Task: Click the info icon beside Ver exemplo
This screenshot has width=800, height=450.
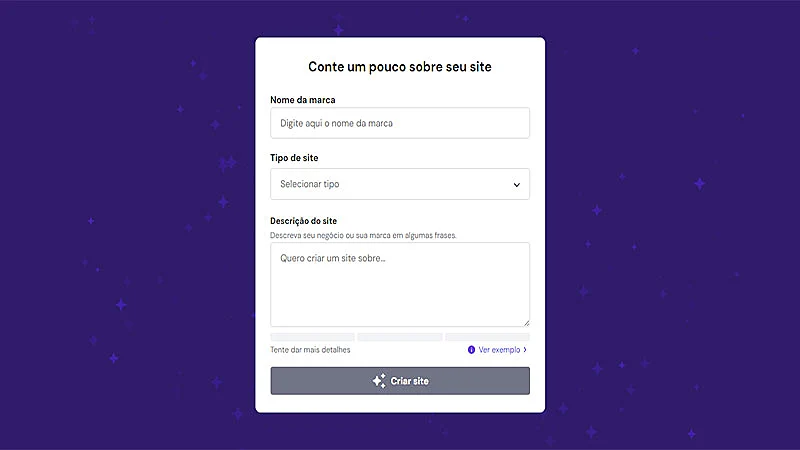Action: click(x=471, y=350)
